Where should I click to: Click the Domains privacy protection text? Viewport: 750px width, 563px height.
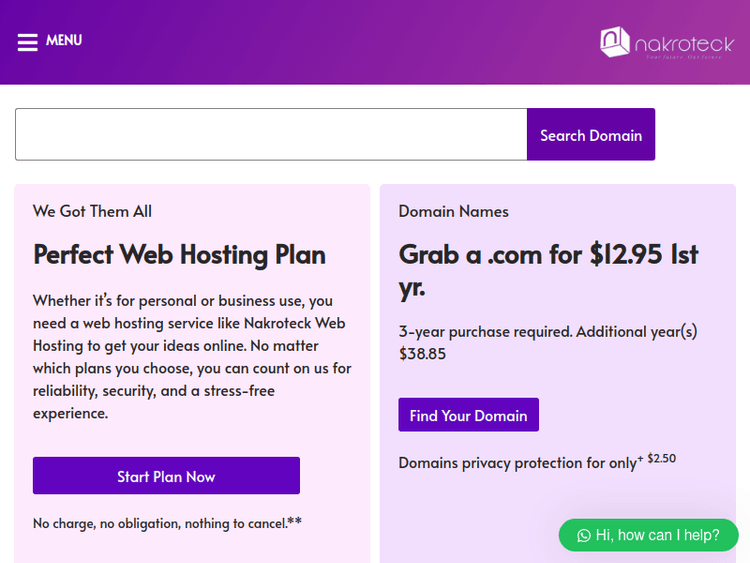click(x=517, y=463)
